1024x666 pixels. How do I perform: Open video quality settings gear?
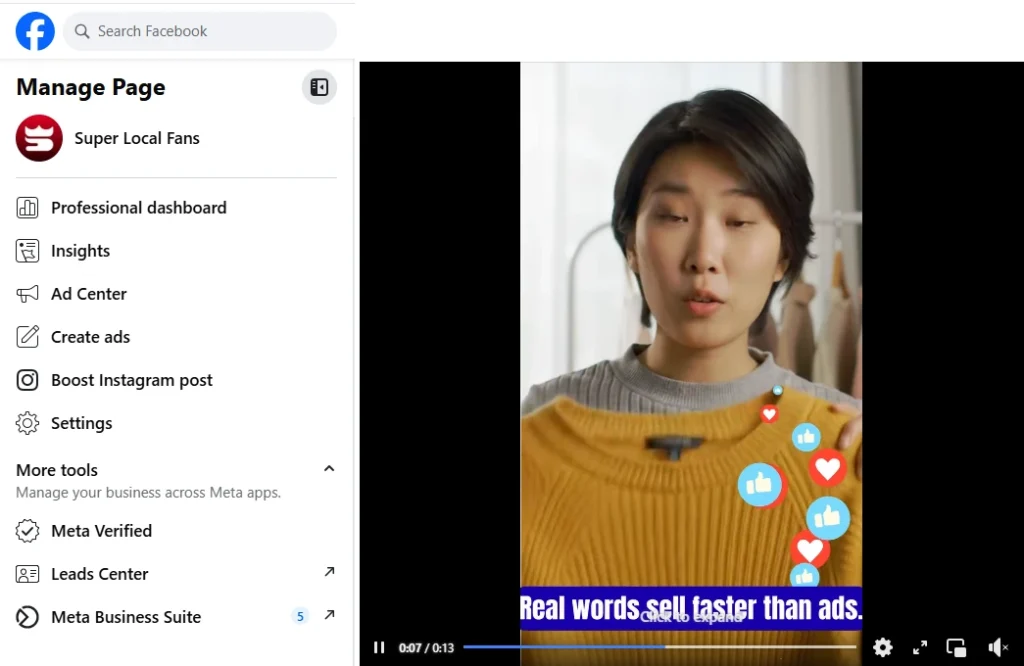[883, 647]
